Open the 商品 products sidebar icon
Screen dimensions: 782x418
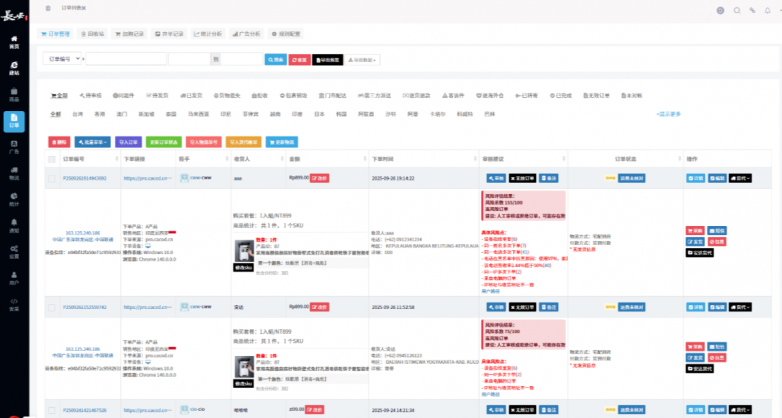click(x=13, y=95)
